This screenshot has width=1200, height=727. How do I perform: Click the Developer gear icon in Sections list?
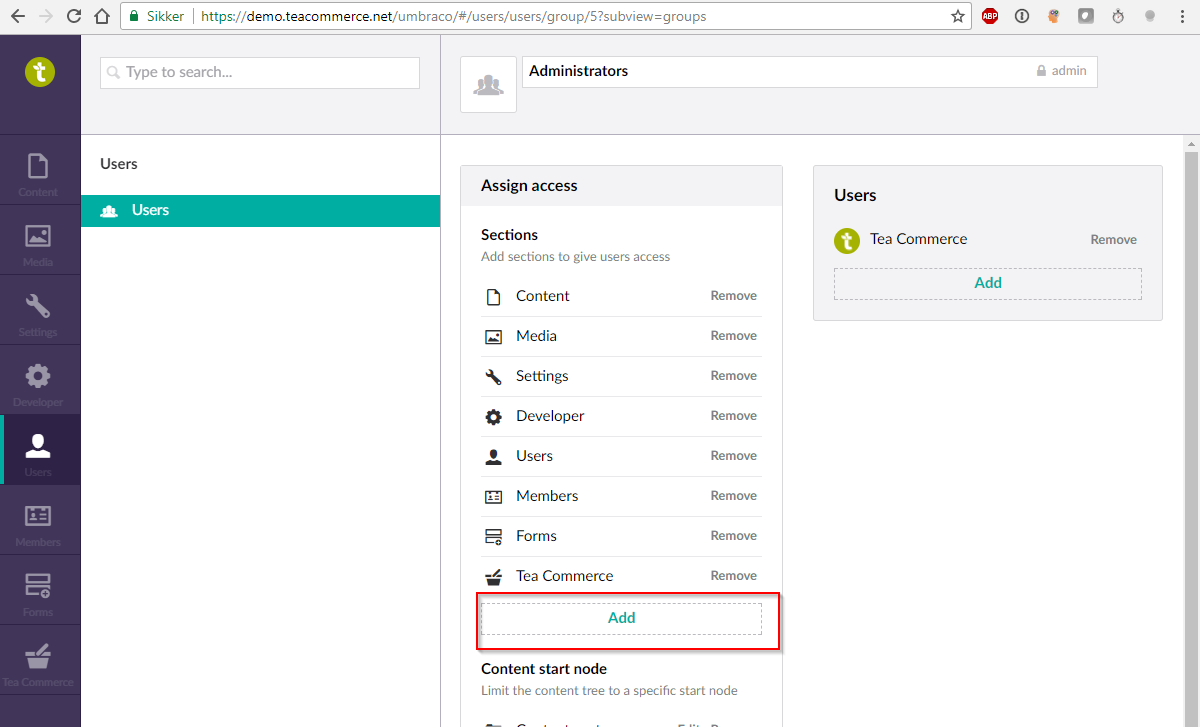point(493,417)
